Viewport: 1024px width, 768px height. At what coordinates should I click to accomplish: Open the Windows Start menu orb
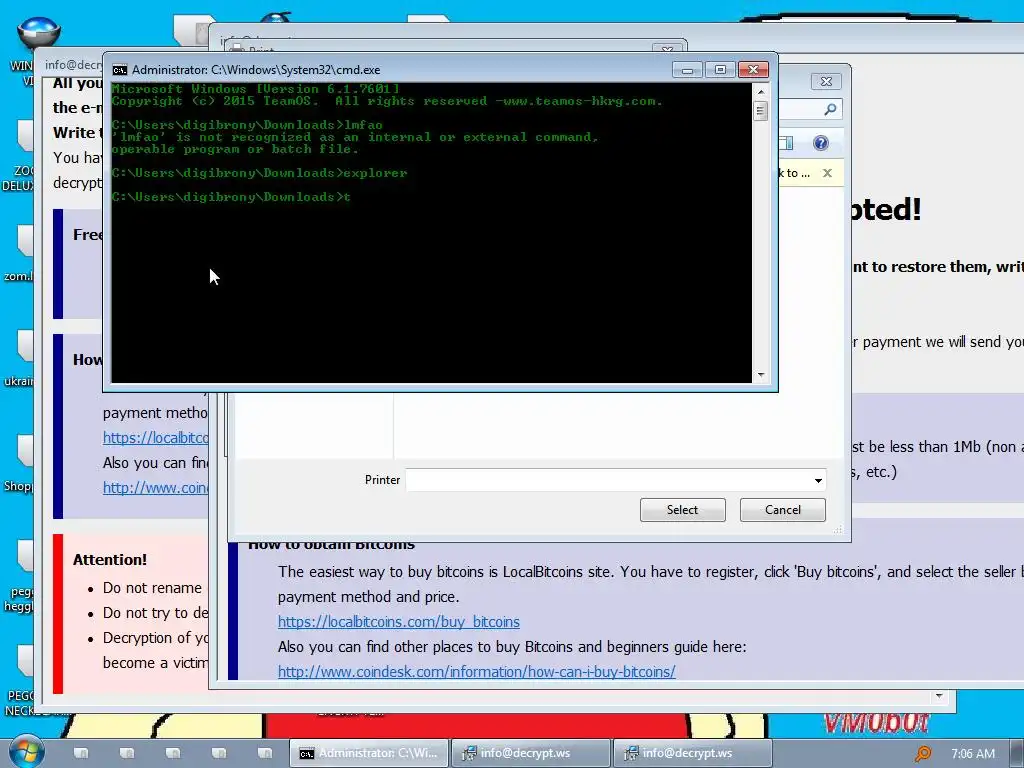(x=27, y=751)
